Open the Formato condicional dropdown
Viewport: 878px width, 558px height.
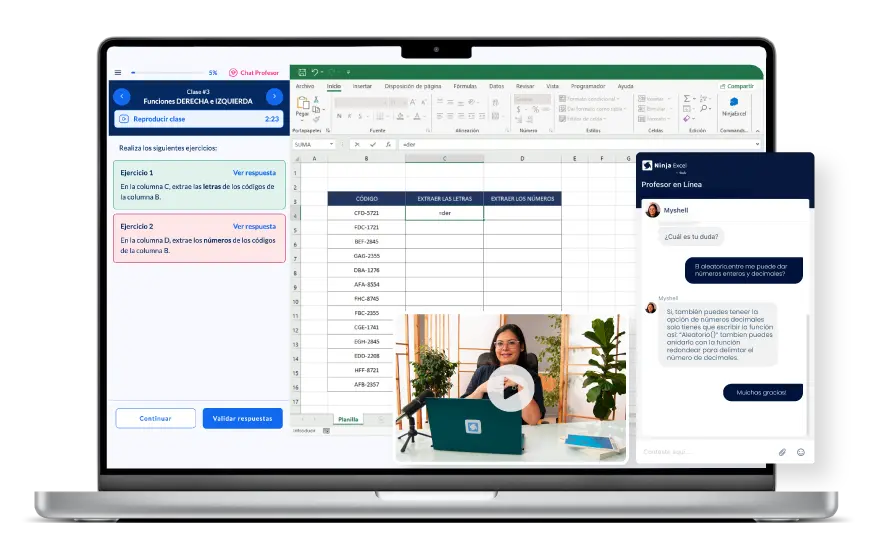(x=590, y=99)
